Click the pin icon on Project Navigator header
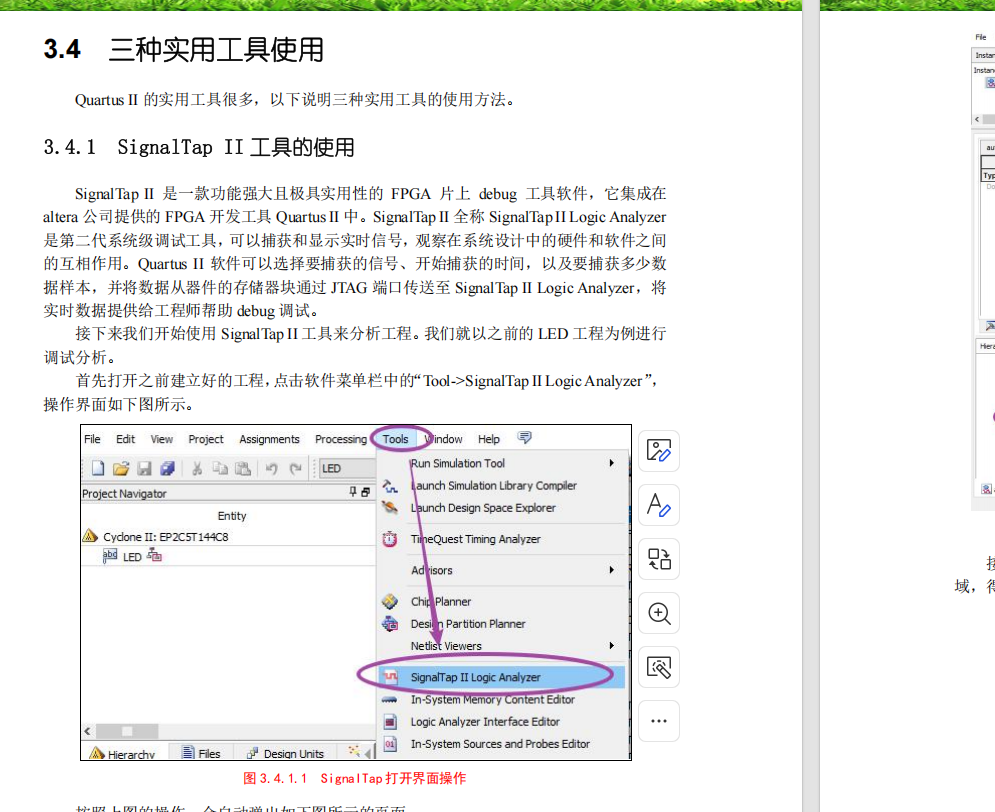The height and width of the screenshot is (812, 995). coord(353,492)
